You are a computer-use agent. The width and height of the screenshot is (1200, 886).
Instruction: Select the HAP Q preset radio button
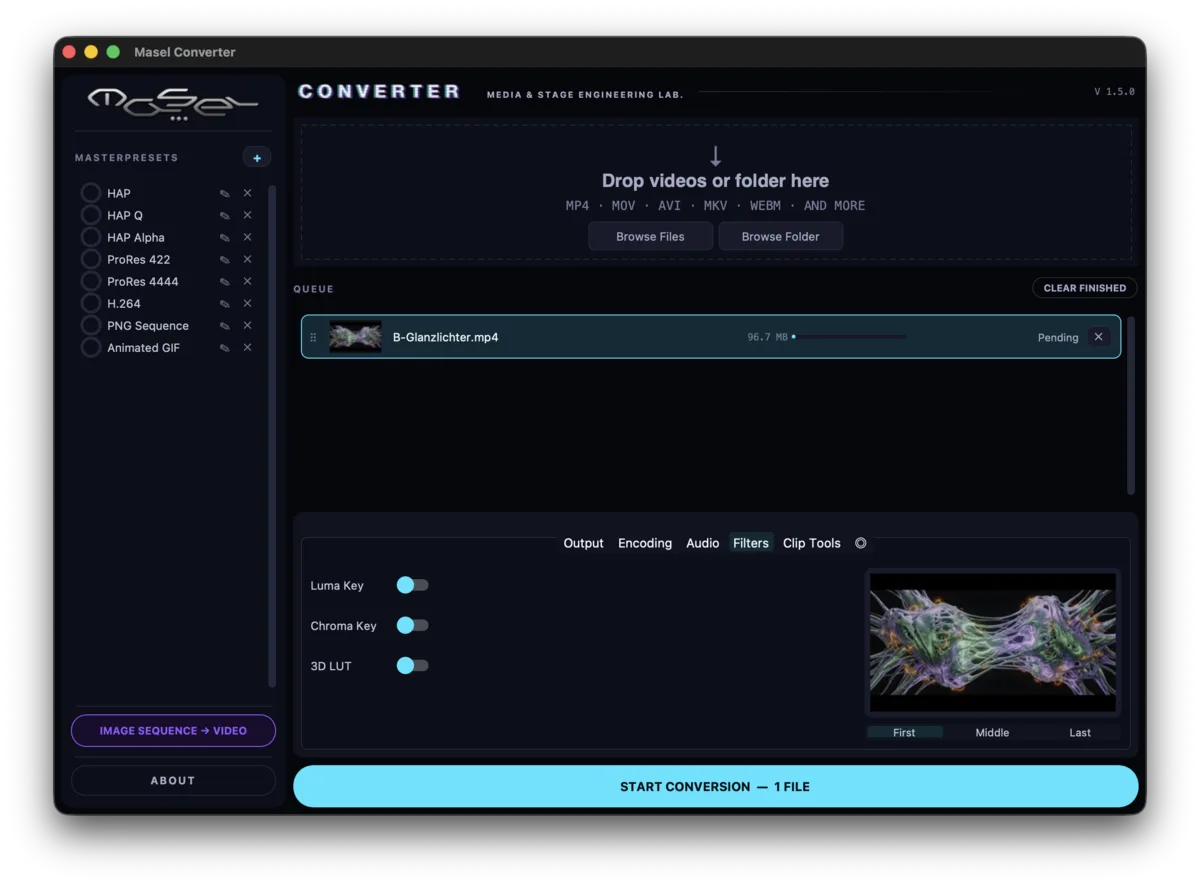pos(91,215)
